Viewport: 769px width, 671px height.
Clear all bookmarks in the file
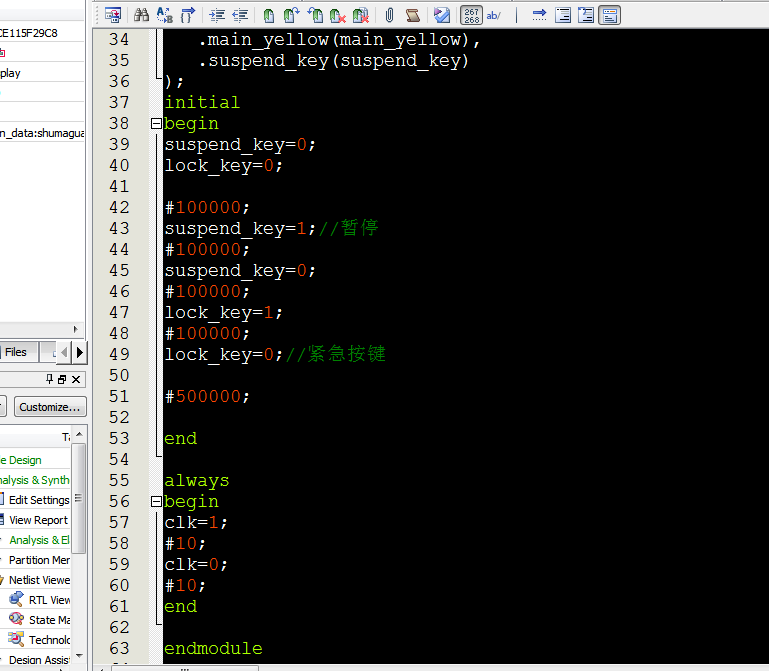(361, 15)
